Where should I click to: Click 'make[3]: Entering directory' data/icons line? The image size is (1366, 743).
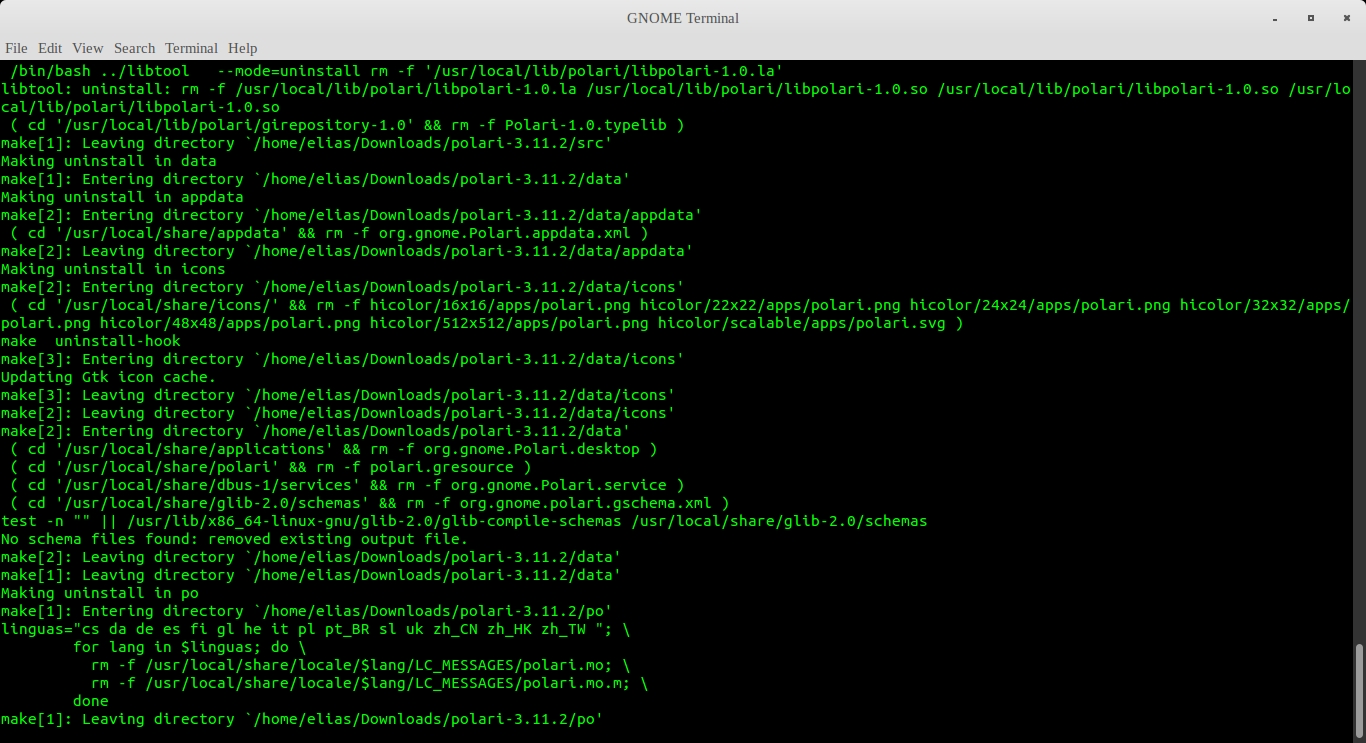pyautogui.click(x=342, y=359)
